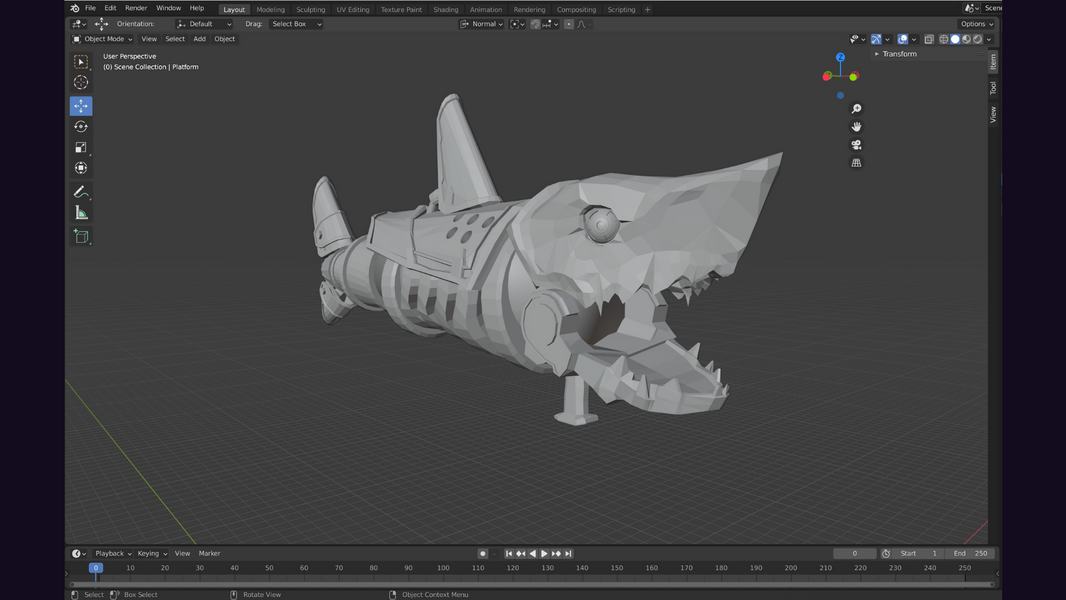Select the Rotate tool in the toolbar
Screen dimensions: 1066x600
81,127
